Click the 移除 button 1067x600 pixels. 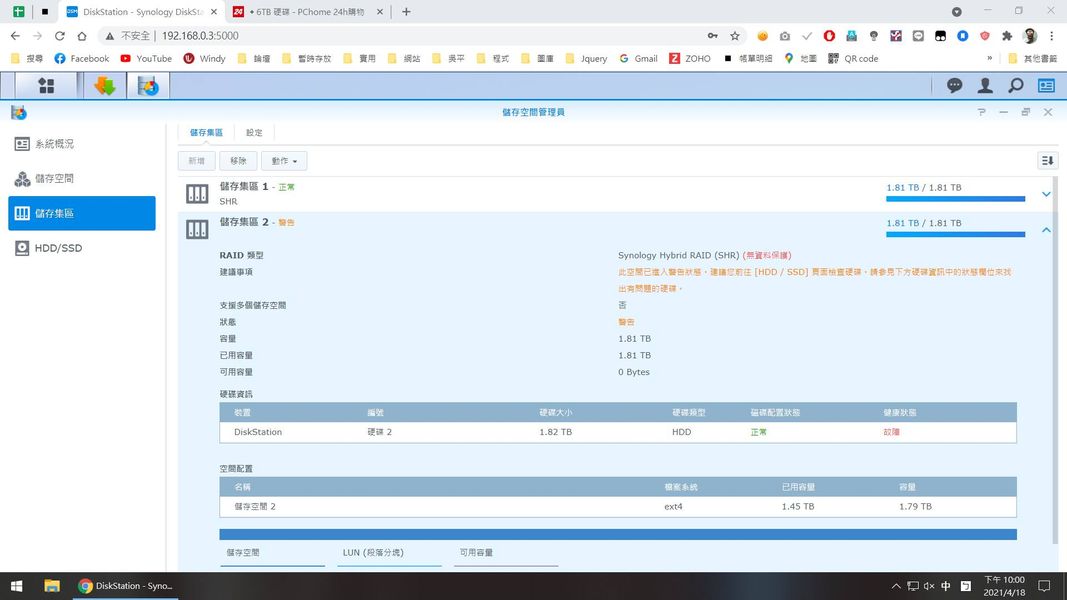click(x=238, y=161)
